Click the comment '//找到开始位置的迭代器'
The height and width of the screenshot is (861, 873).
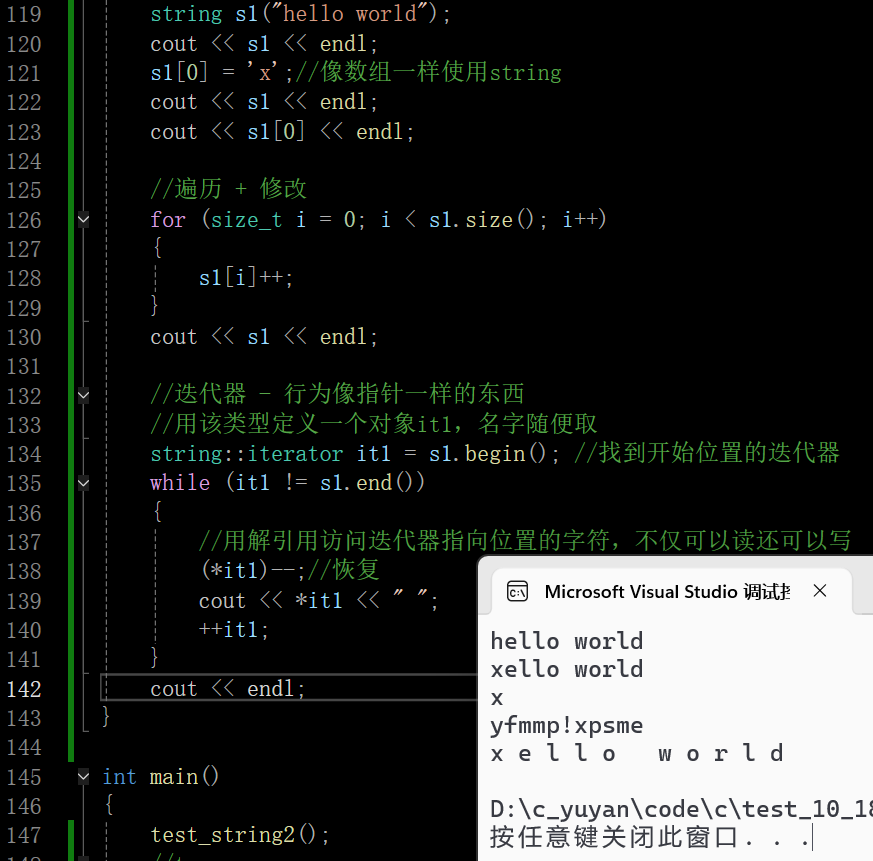click(707, 453)
